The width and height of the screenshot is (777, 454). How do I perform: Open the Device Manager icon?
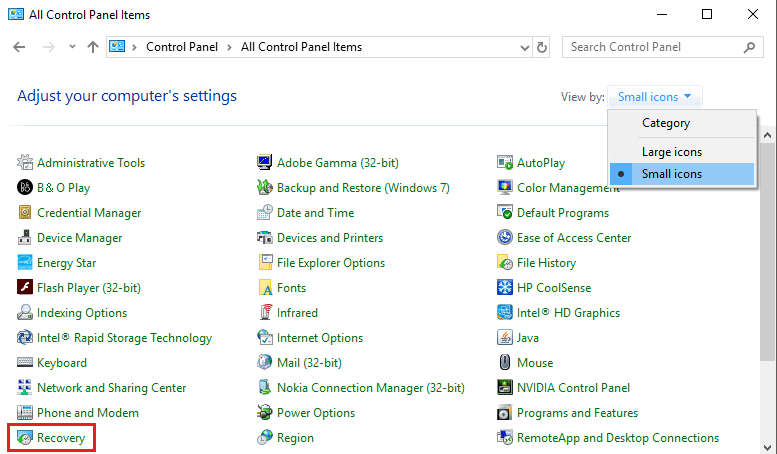[25, 238]
